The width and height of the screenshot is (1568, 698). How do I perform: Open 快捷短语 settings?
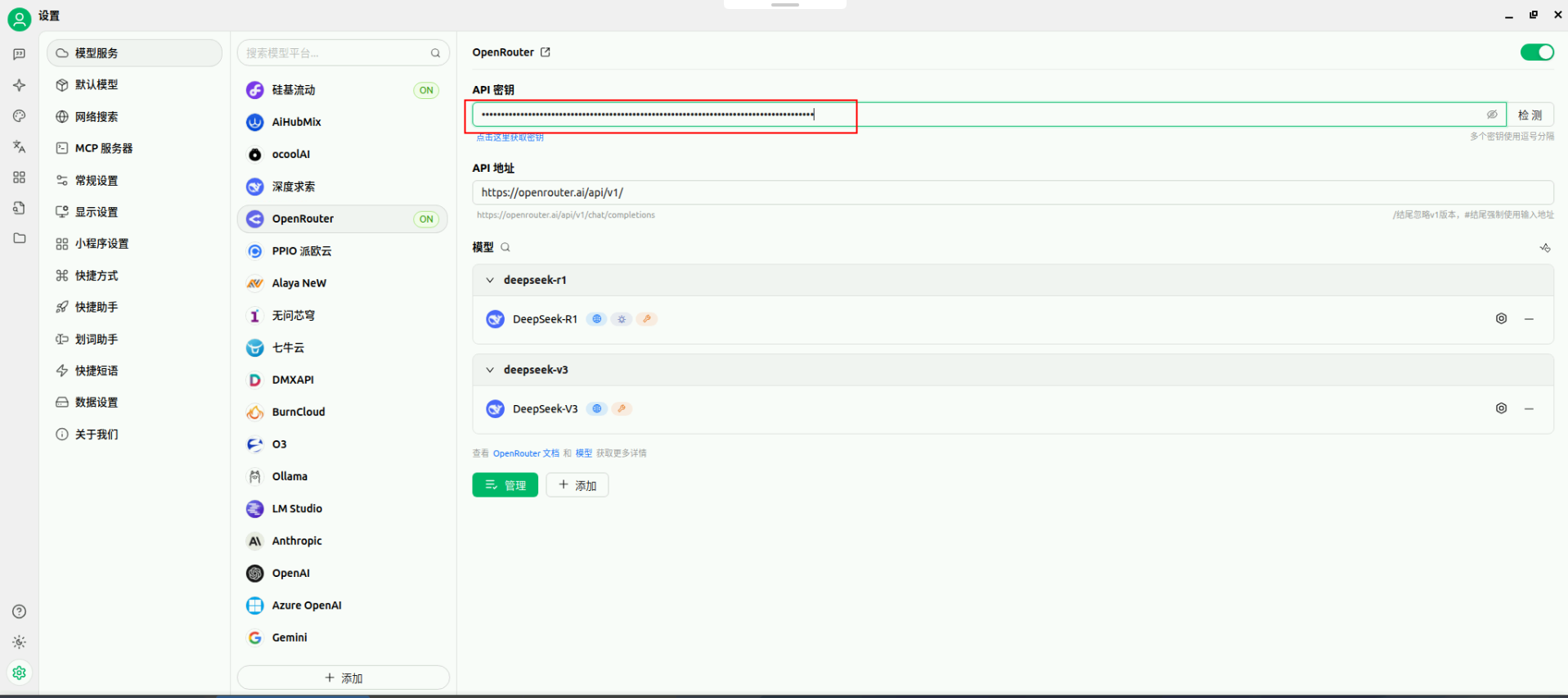[x=135, y=371]
